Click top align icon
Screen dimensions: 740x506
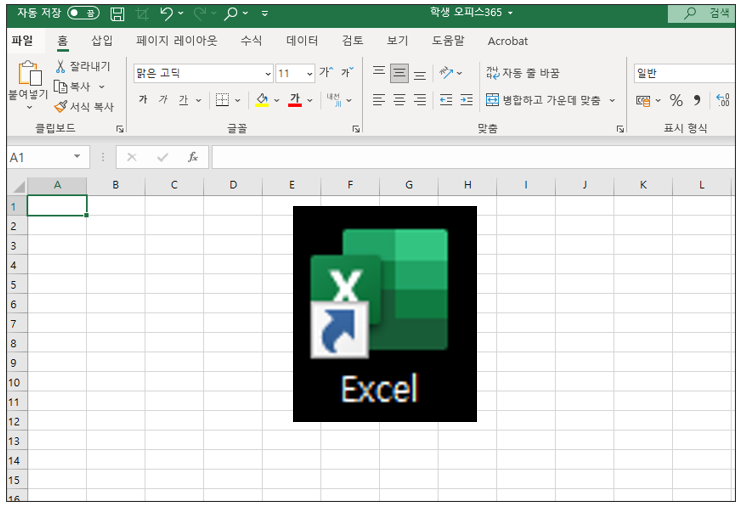coord(378,72)
